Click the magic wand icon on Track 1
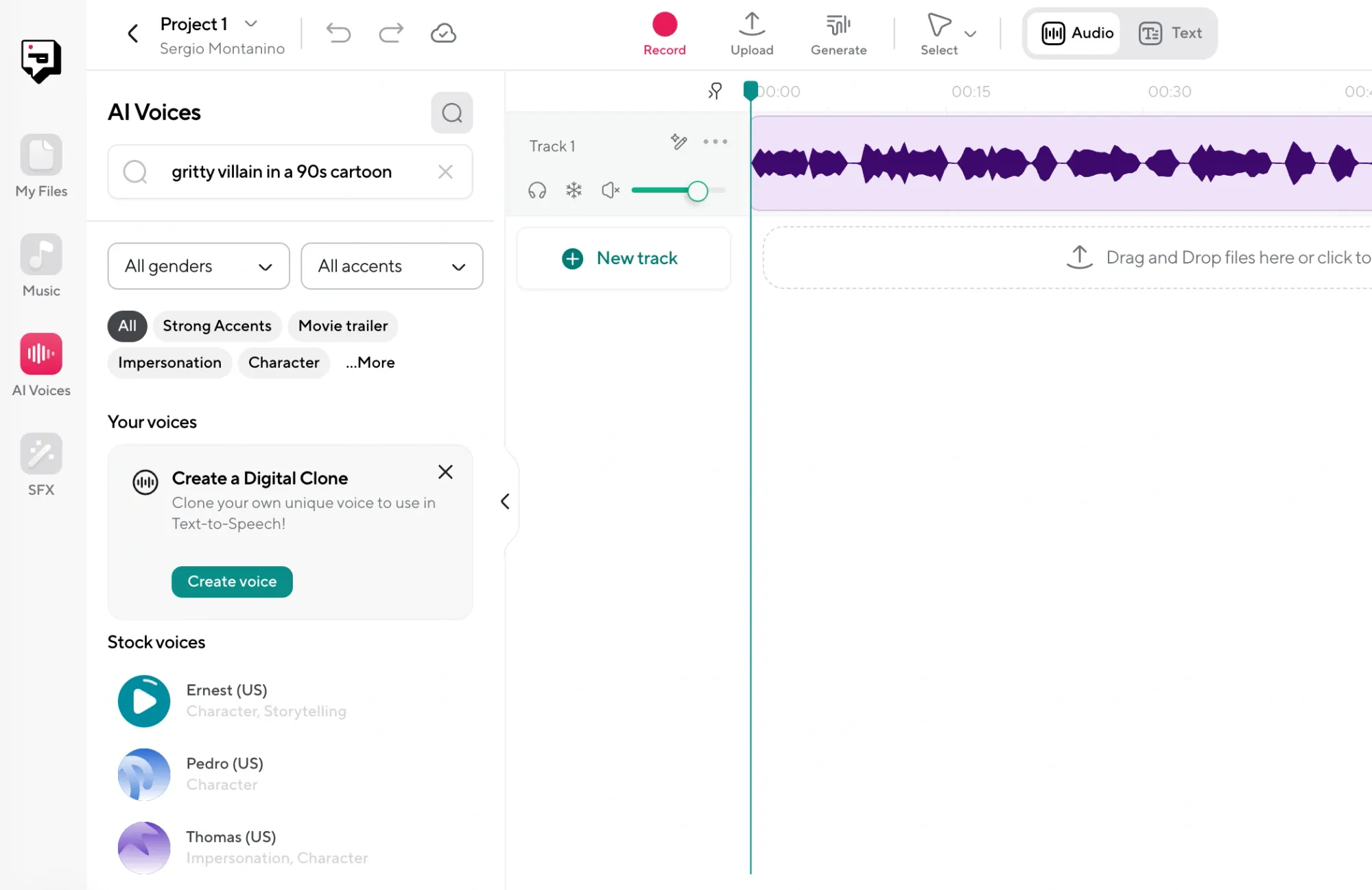The width and height of the screenshot is (1372, 890). pos(678,142)
